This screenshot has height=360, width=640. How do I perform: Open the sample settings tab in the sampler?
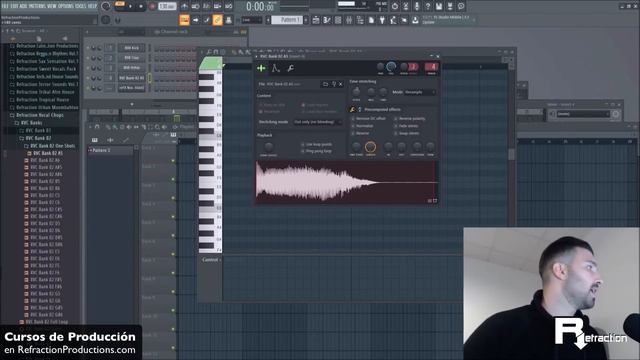[x=261, y=68]
